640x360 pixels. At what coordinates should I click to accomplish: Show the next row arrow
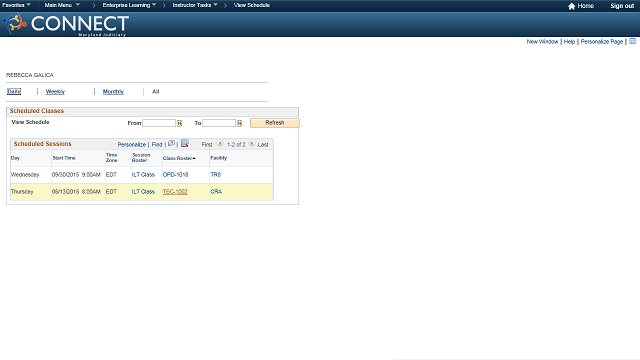click(251, 144)
